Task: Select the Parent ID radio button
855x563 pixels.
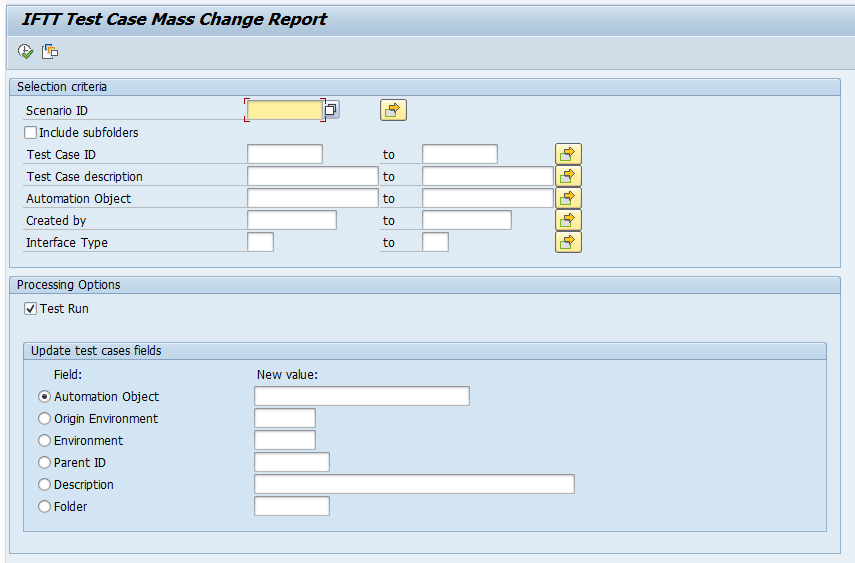Action: point(45,463)
